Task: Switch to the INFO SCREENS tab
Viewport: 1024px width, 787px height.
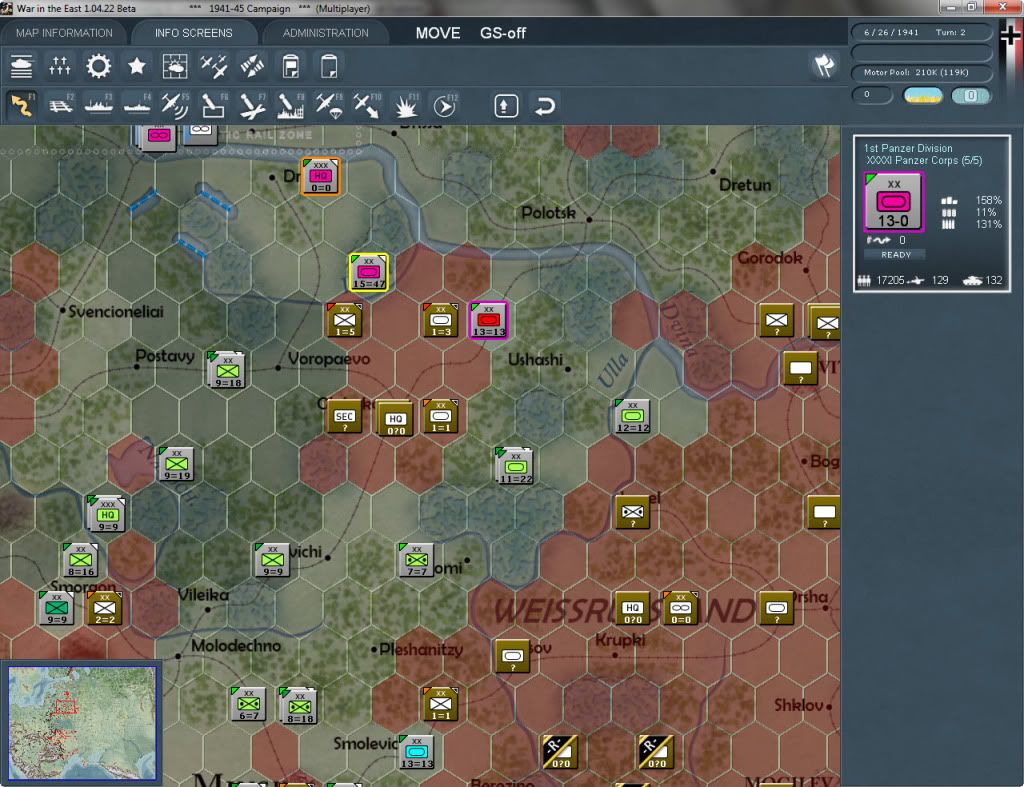Action: 193,33
